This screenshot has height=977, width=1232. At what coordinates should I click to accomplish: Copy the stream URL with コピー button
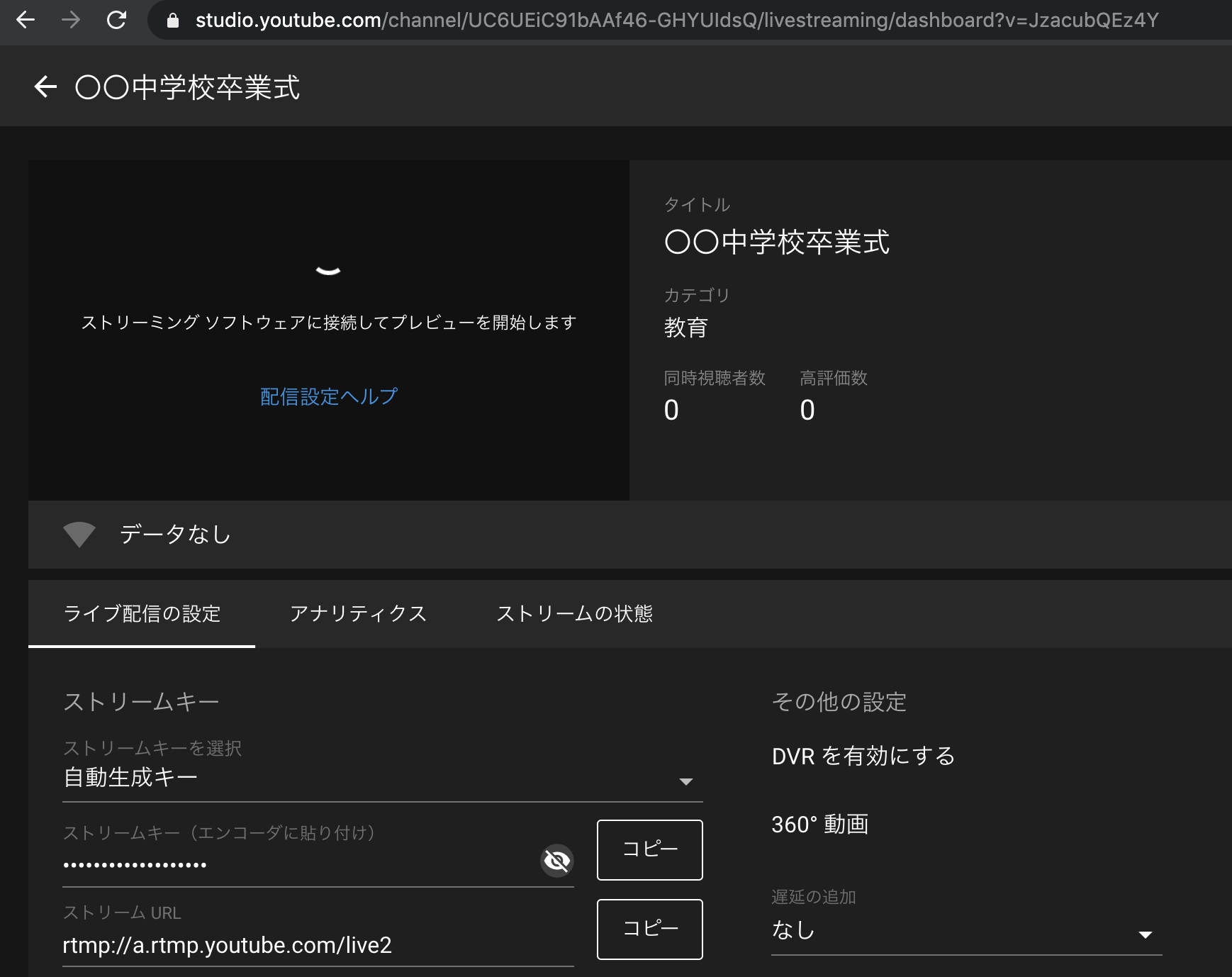tap(650, 929)
